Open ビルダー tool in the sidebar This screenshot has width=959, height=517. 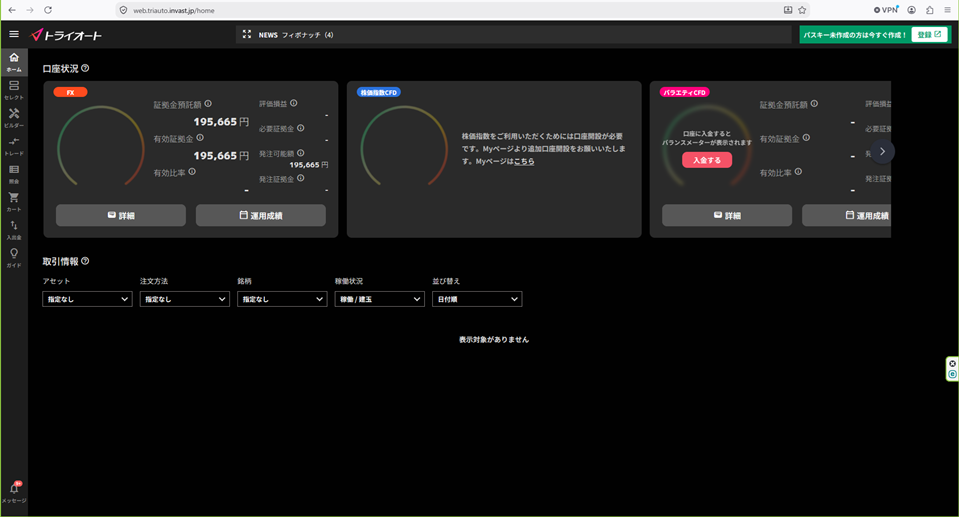point(13,117)
